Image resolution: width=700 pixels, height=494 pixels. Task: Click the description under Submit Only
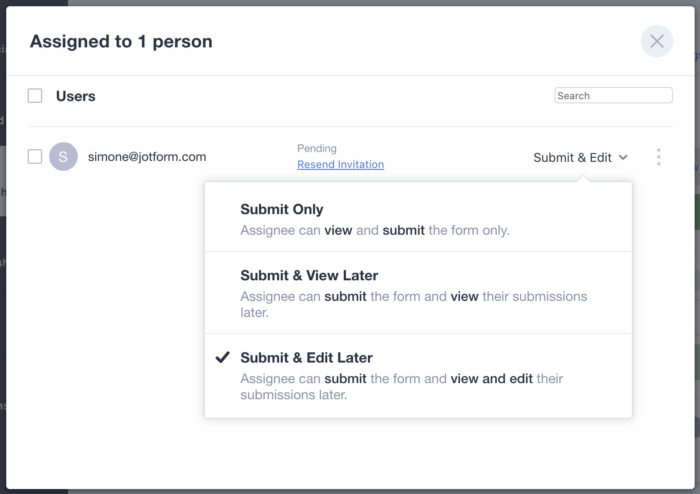click(375, 230)
